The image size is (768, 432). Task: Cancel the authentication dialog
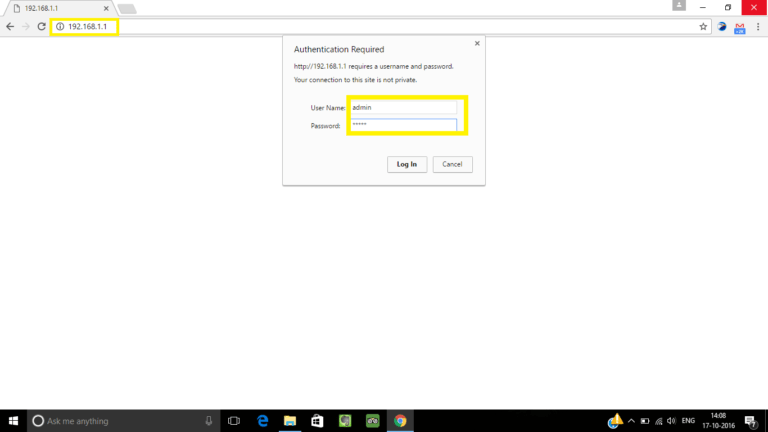click(x=453, y=165)
